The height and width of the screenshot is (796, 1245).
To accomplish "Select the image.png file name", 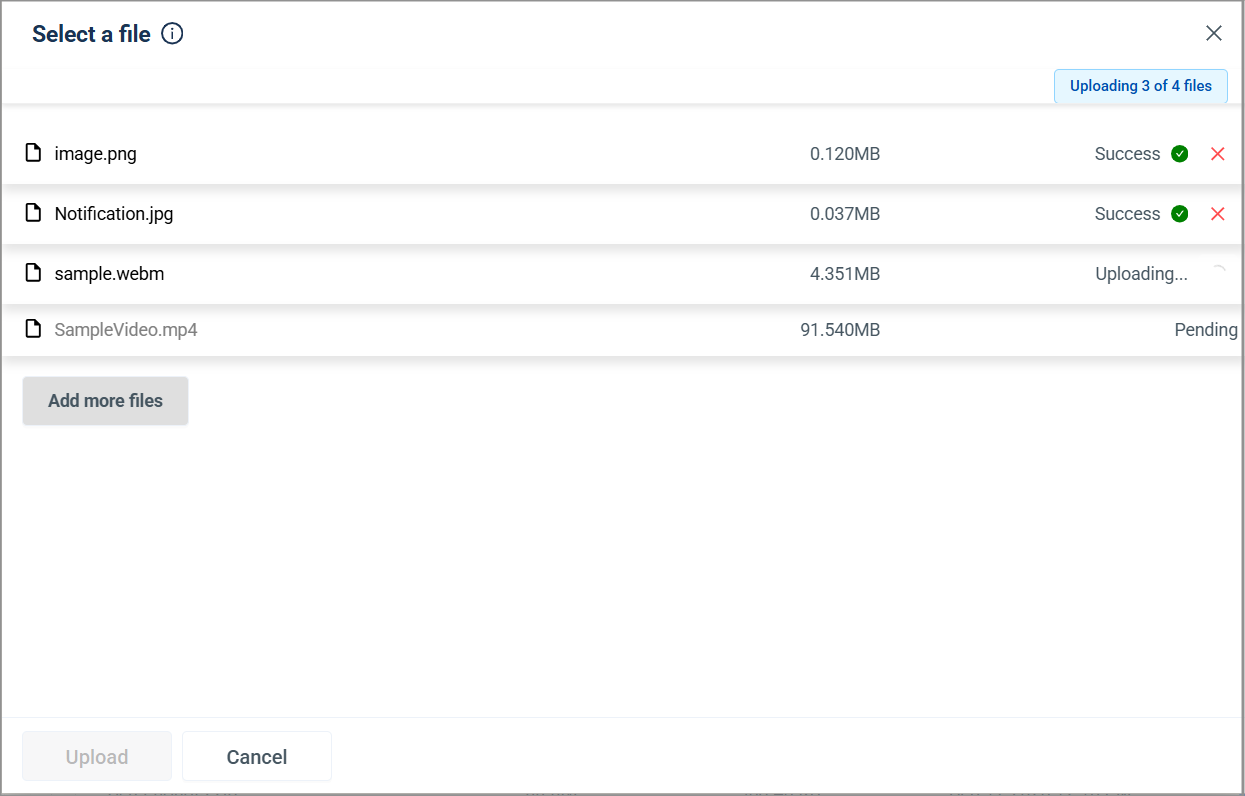I will (96, 154).
